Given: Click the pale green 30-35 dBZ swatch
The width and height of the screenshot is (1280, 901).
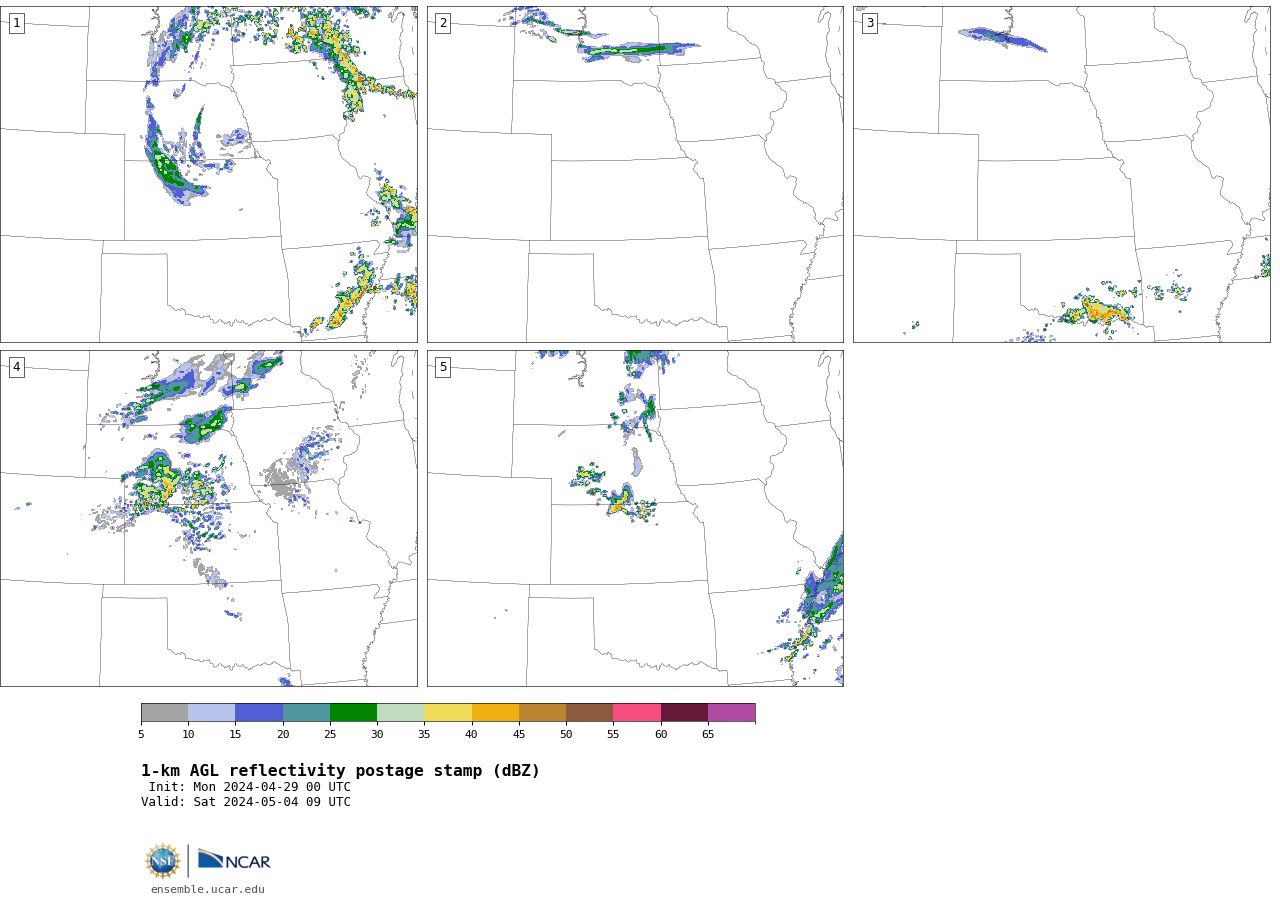Looking at the screenshot, I should tap(400, 713).
